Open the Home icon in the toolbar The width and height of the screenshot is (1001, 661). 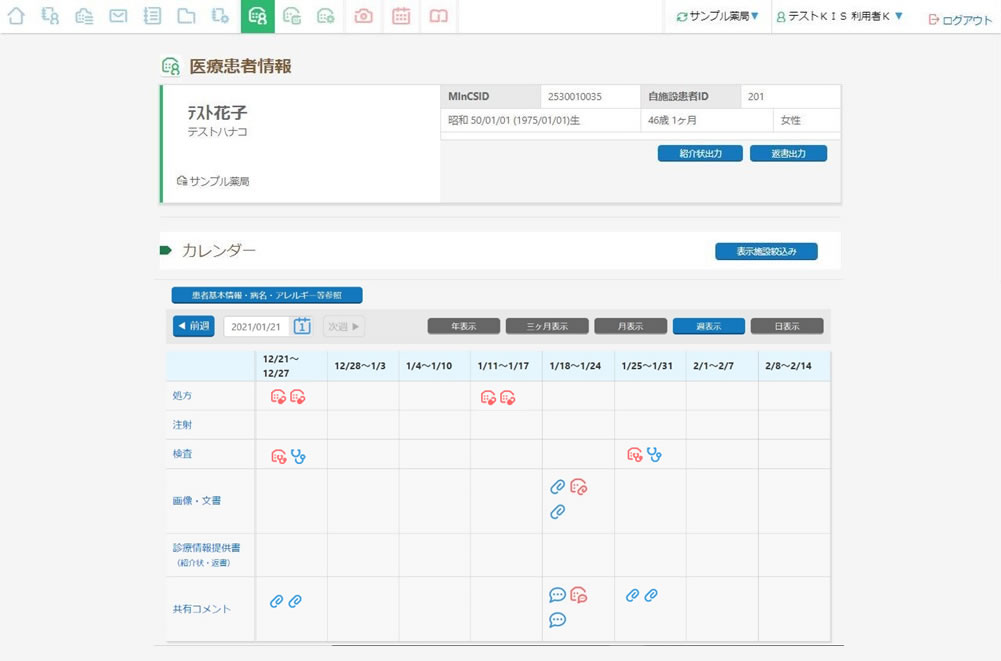(16, 16)
